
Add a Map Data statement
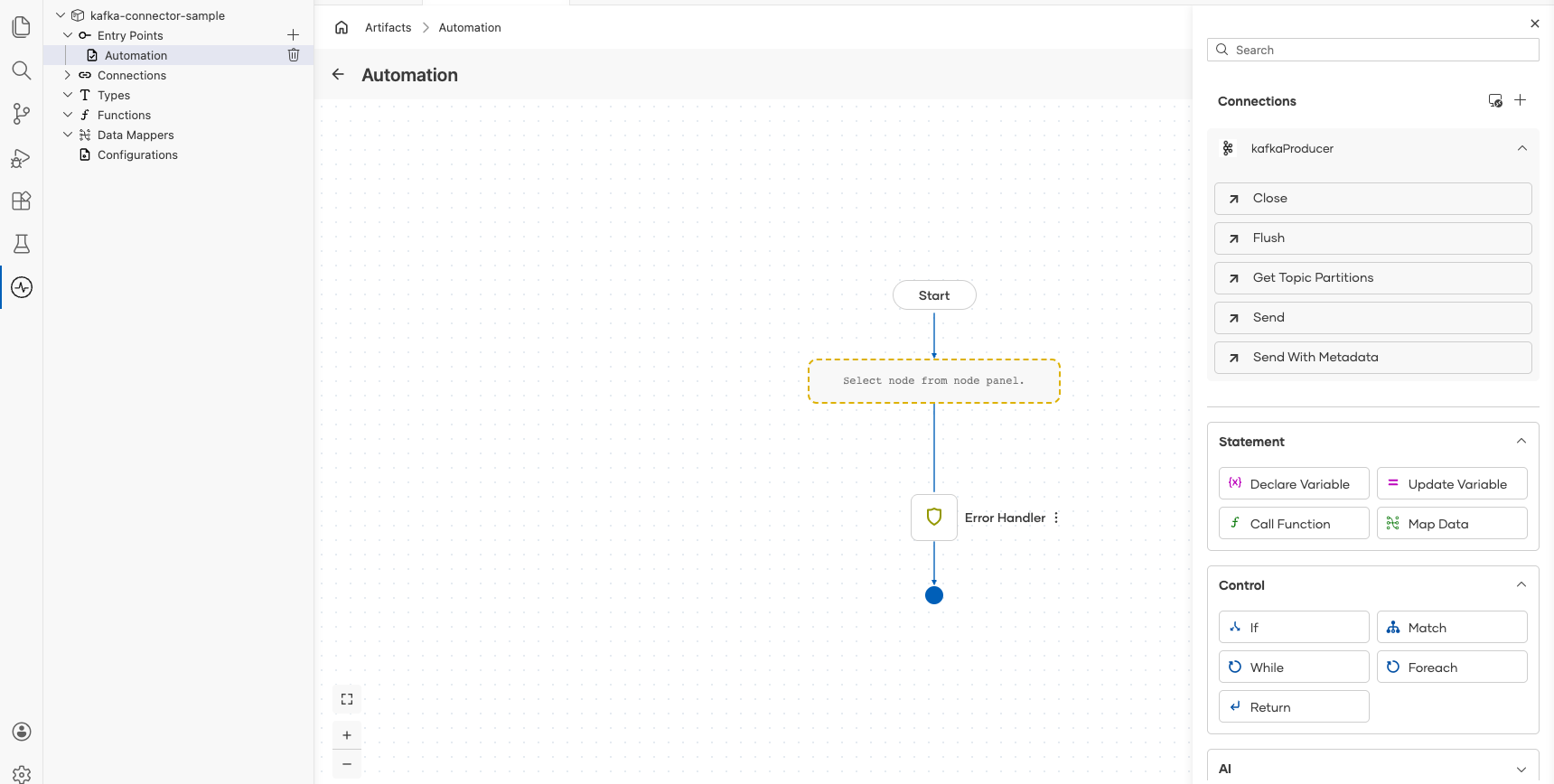[1452, 523]
